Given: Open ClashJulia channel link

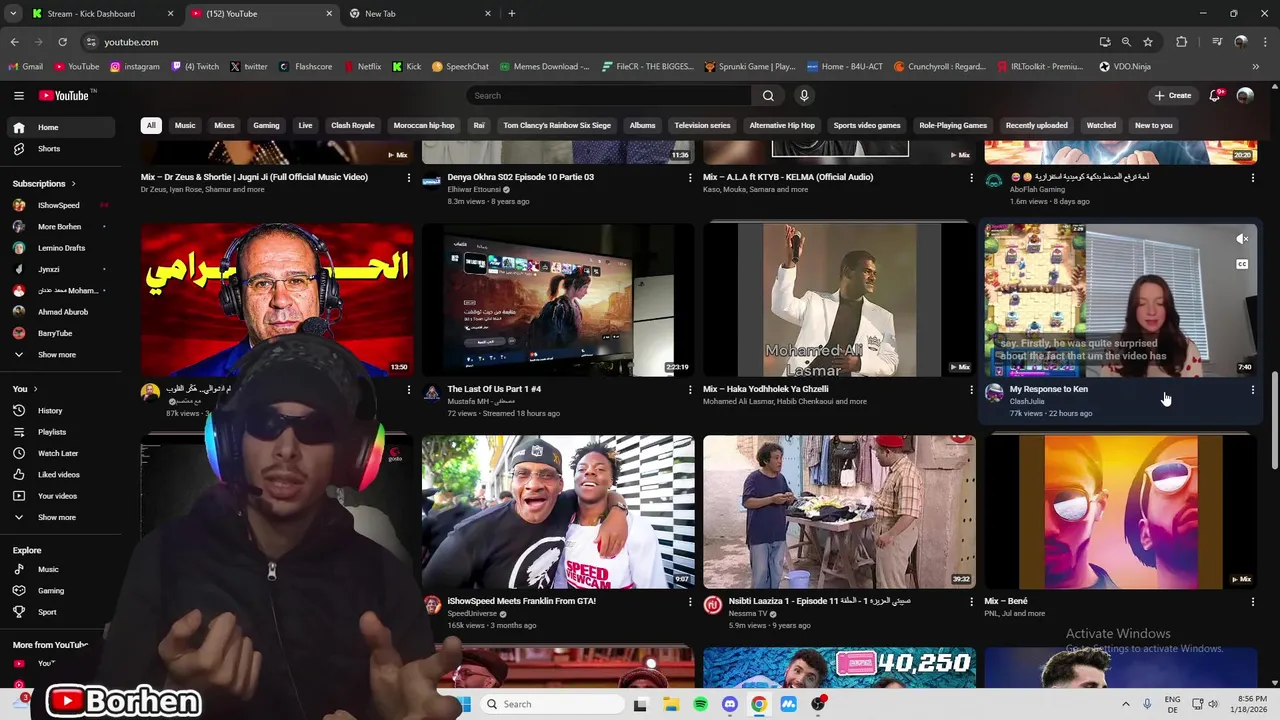Looking at the screenshot, I should [x=1027, y=401].
